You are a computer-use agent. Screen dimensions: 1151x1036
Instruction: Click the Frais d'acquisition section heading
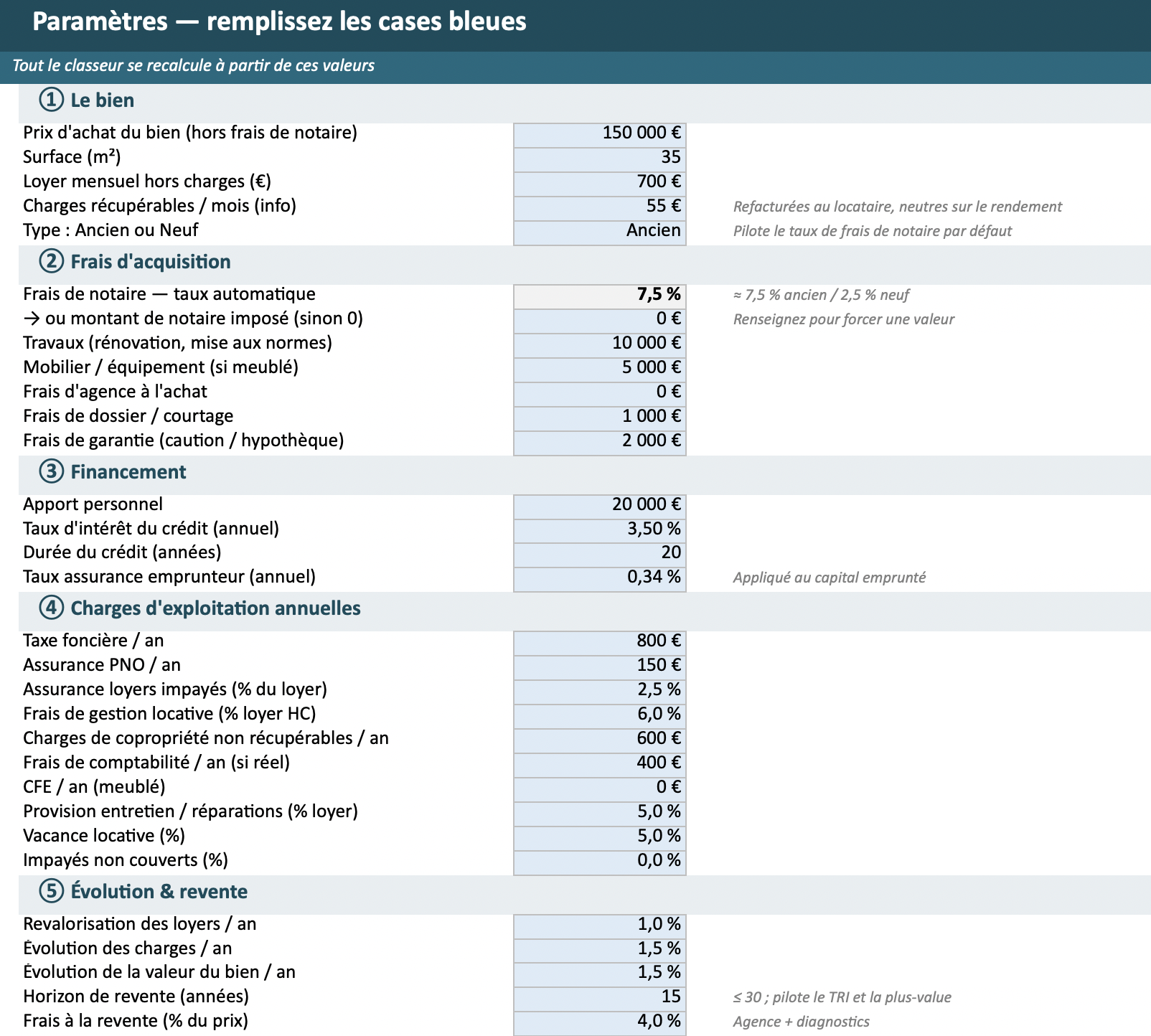pos(135,262)
